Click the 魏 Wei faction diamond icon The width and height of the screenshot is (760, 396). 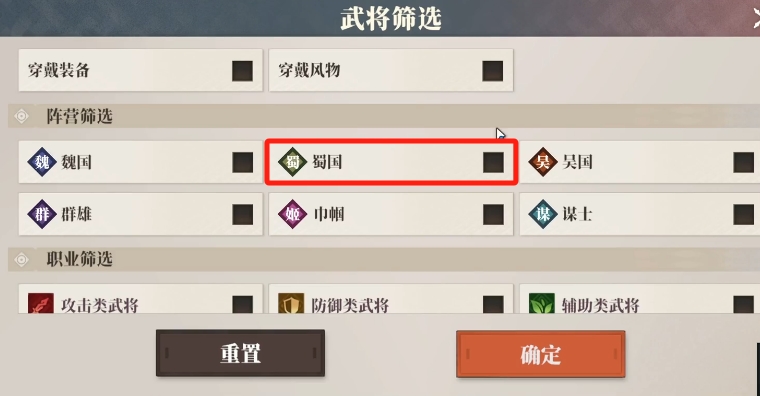[x=42, y=162]
